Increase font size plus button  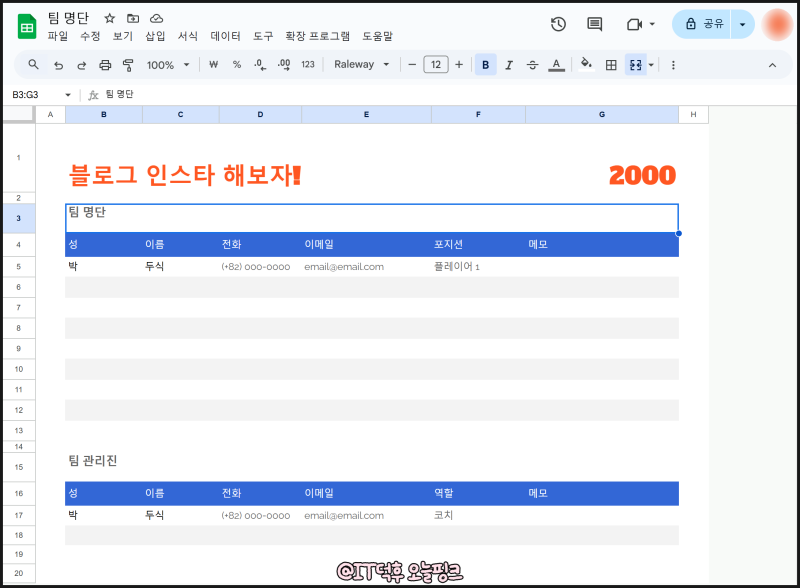pos(459,64)
